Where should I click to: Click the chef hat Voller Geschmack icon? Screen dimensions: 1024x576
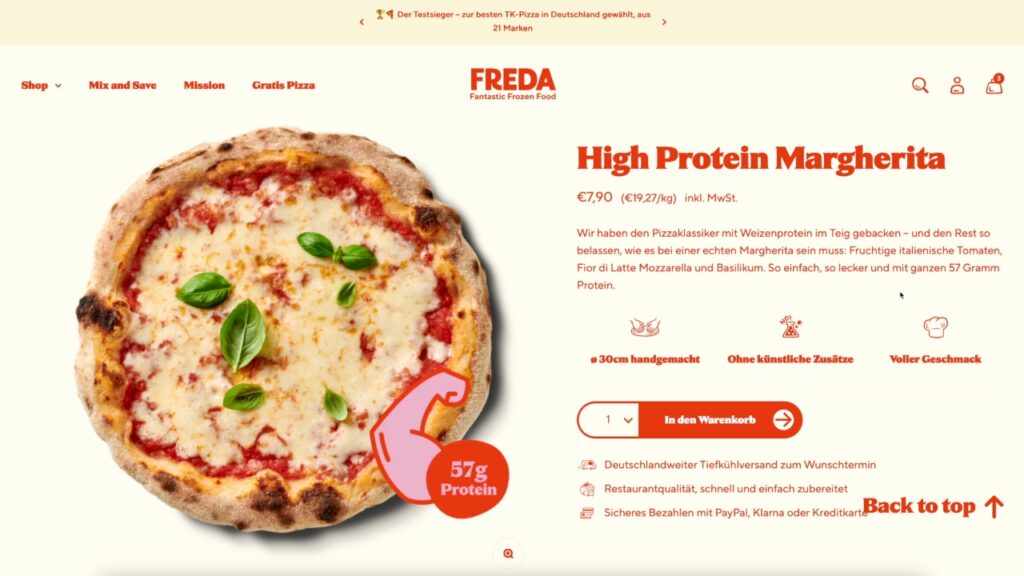tap(935, 327)
